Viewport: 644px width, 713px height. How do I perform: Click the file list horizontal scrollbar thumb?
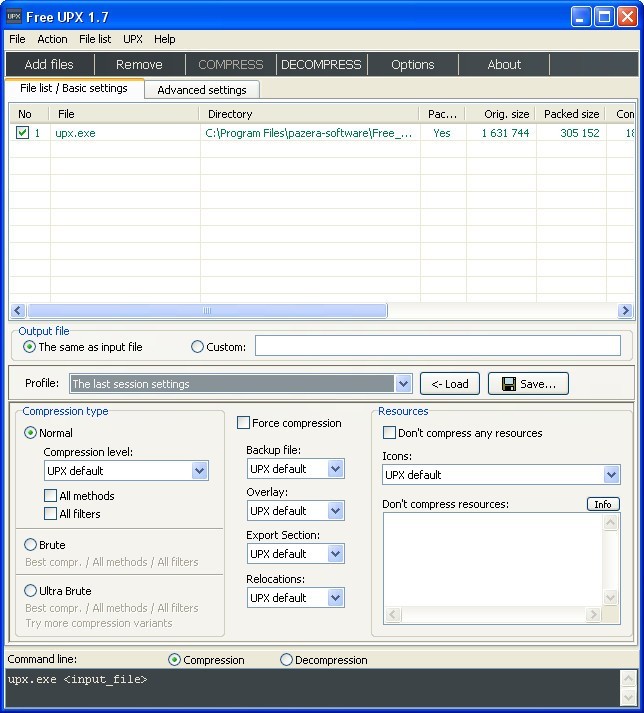[x=207, y=311]
